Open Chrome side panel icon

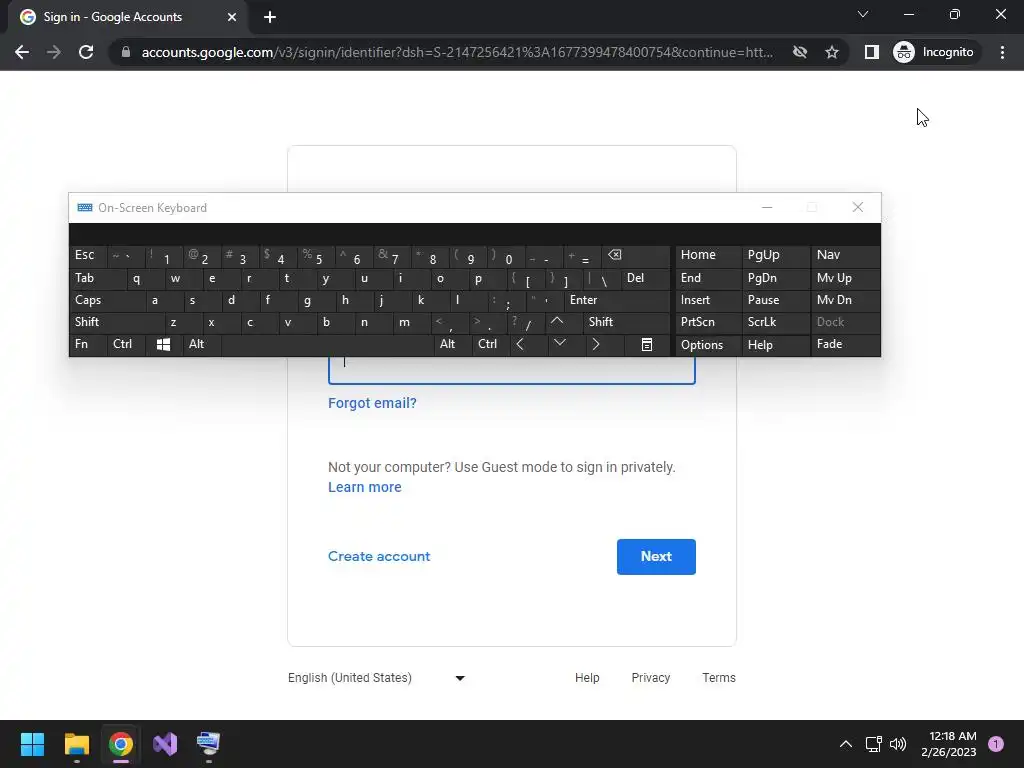click(871, 52)
